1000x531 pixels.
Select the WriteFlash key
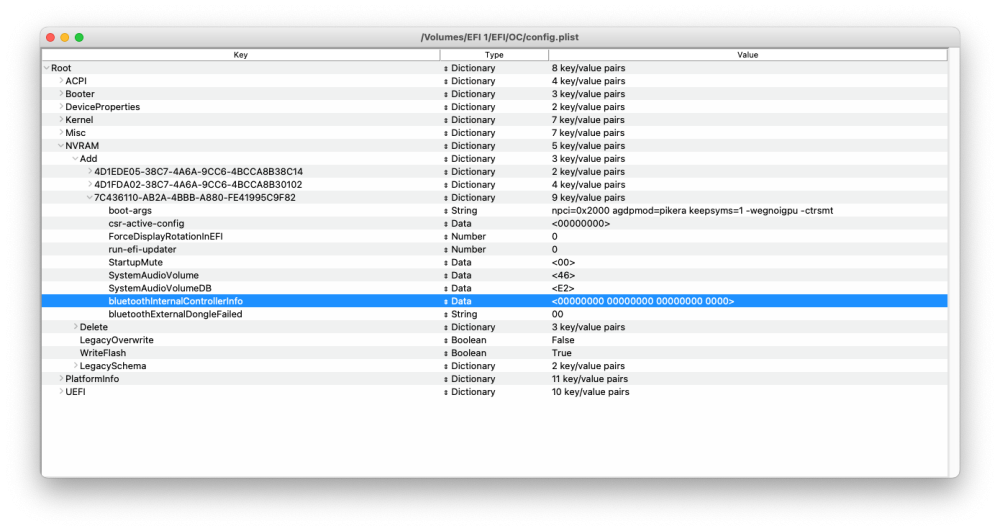click(x=103, y=353)
